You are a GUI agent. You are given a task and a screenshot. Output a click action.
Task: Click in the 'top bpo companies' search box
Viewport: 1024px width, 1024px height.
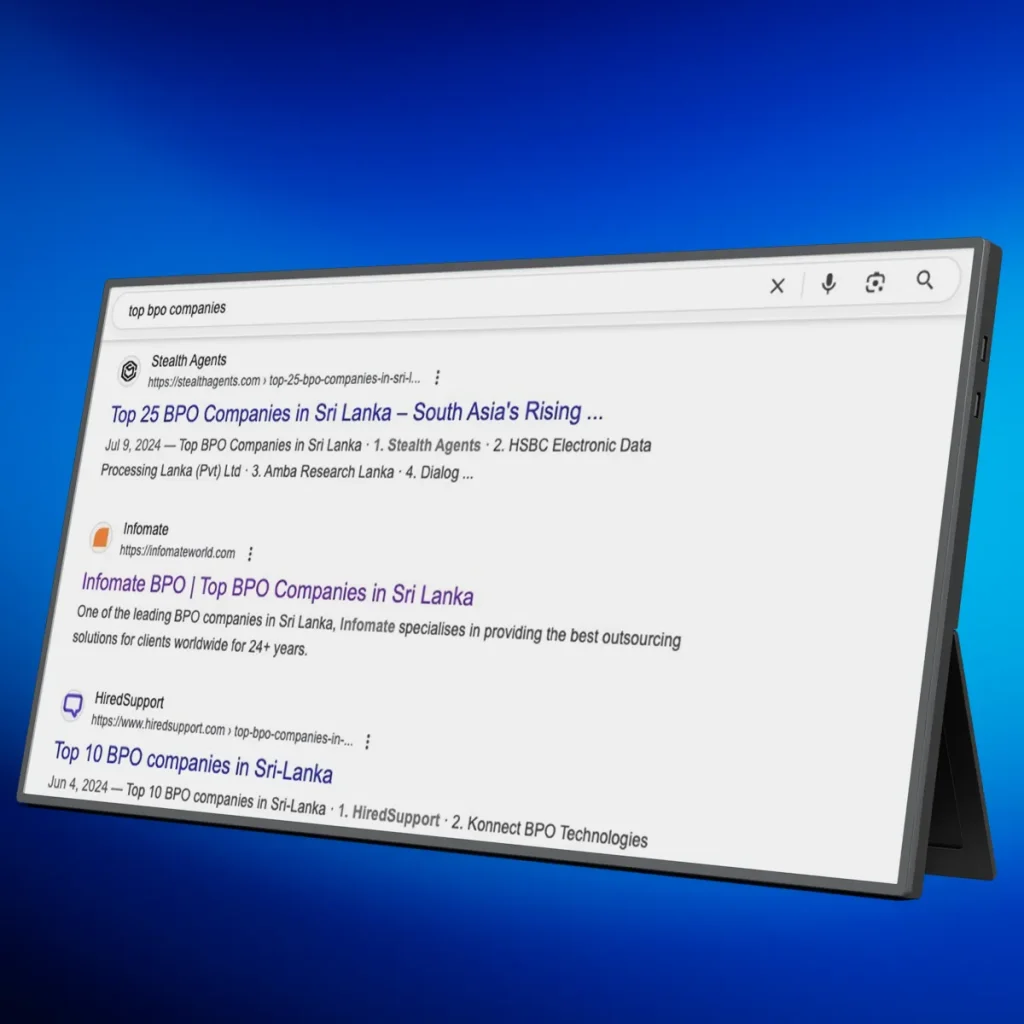point(400,304)
